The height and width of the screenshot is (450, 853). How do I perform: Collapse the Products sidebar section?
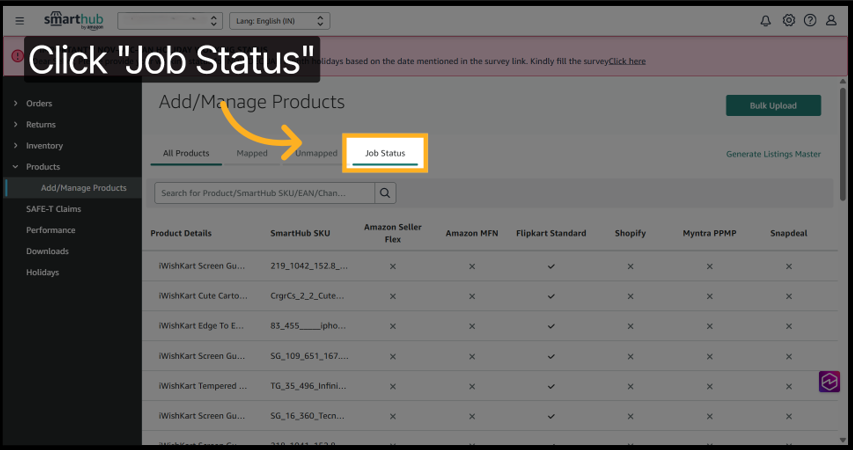point(43,167)
